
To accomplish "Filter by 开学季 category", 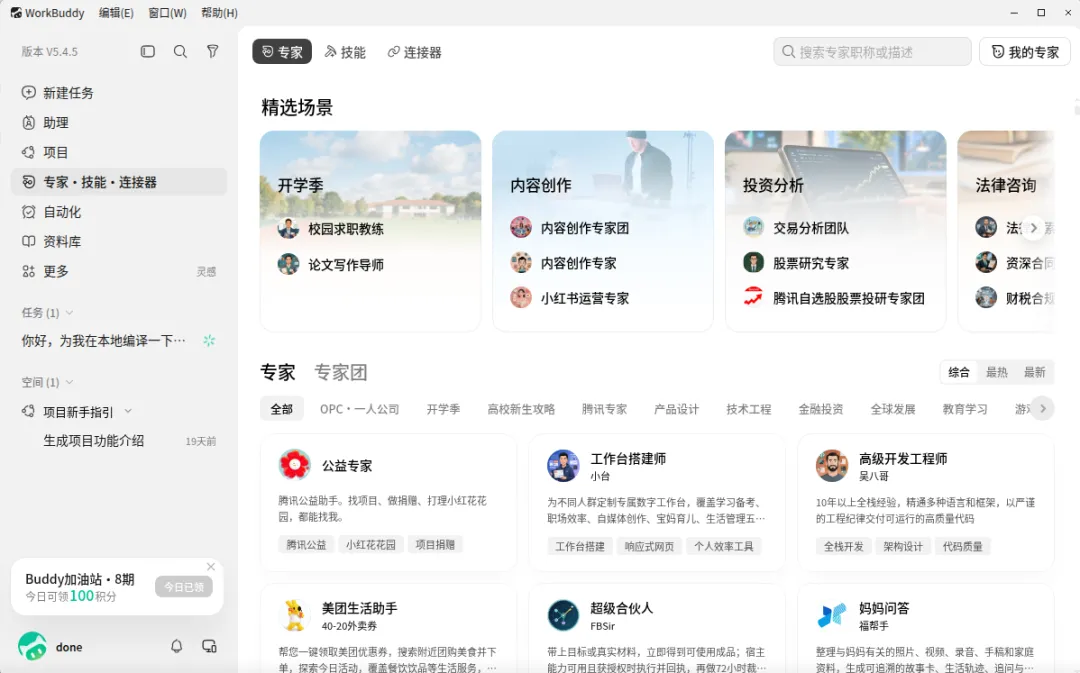I will tap(443, 409).
